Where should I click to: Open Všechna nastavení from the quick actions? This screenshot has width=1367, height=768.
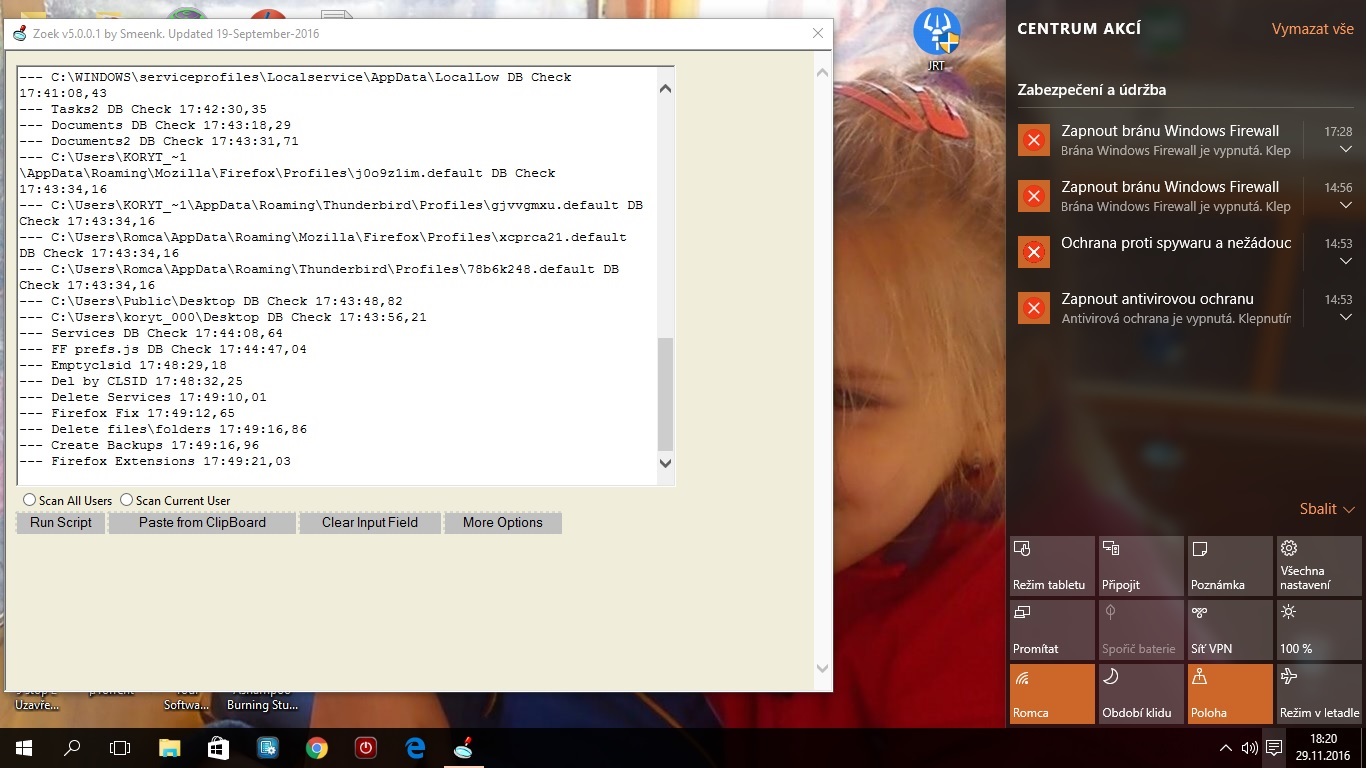[x=1319, y=566]
